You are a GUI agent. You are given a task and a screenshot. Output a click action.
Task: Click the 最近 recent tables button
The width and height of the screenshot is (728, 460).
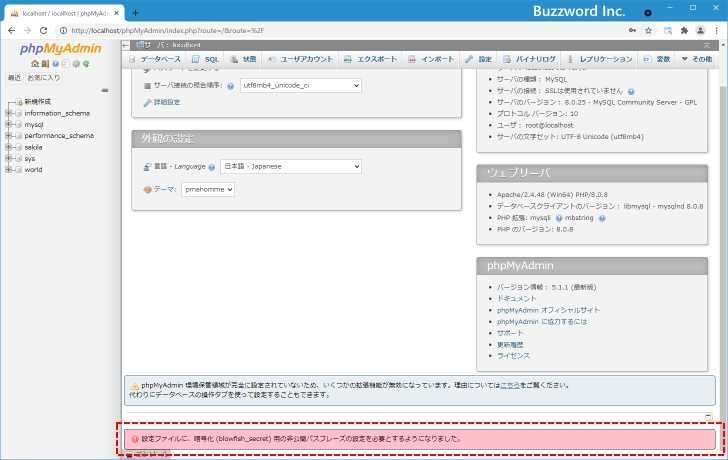14,78
